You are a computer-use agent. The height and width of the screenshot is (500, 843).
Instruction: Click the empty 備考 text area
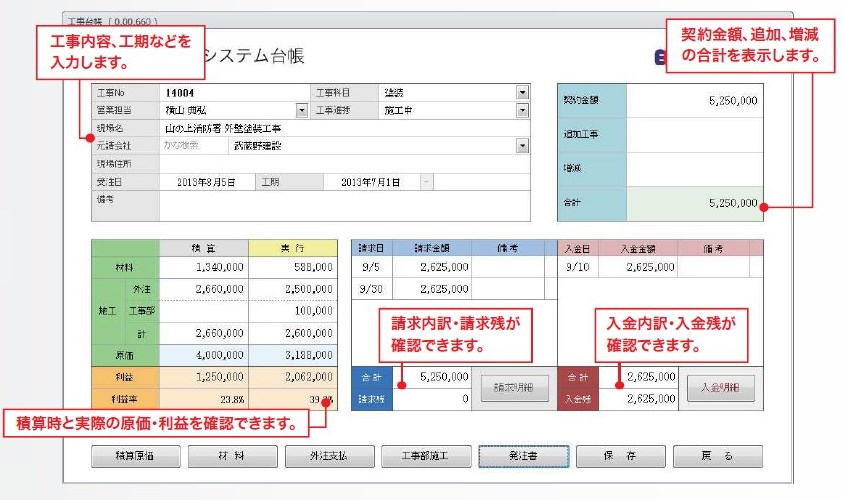click(x=344, y=206)
